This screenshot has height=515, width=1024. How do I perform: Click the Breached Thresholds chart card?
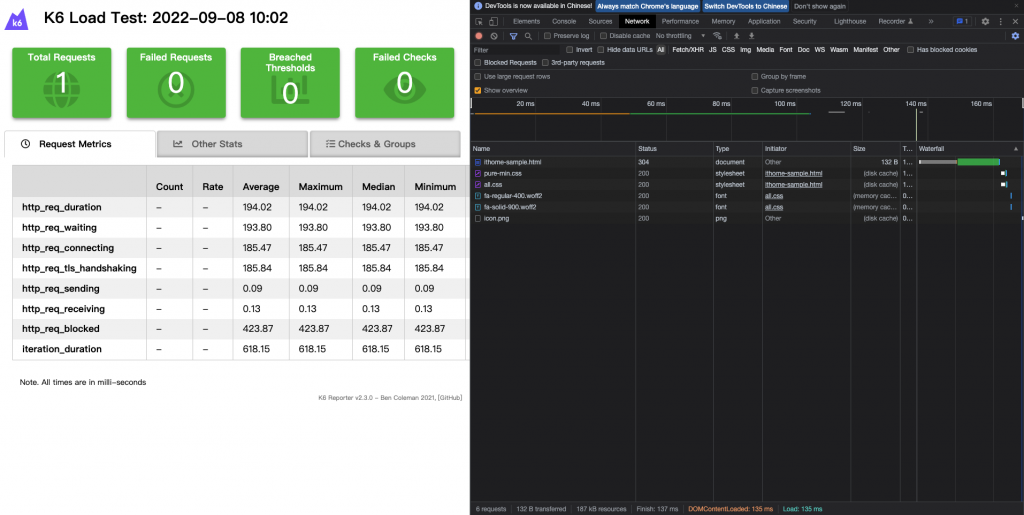pos(290,83)
